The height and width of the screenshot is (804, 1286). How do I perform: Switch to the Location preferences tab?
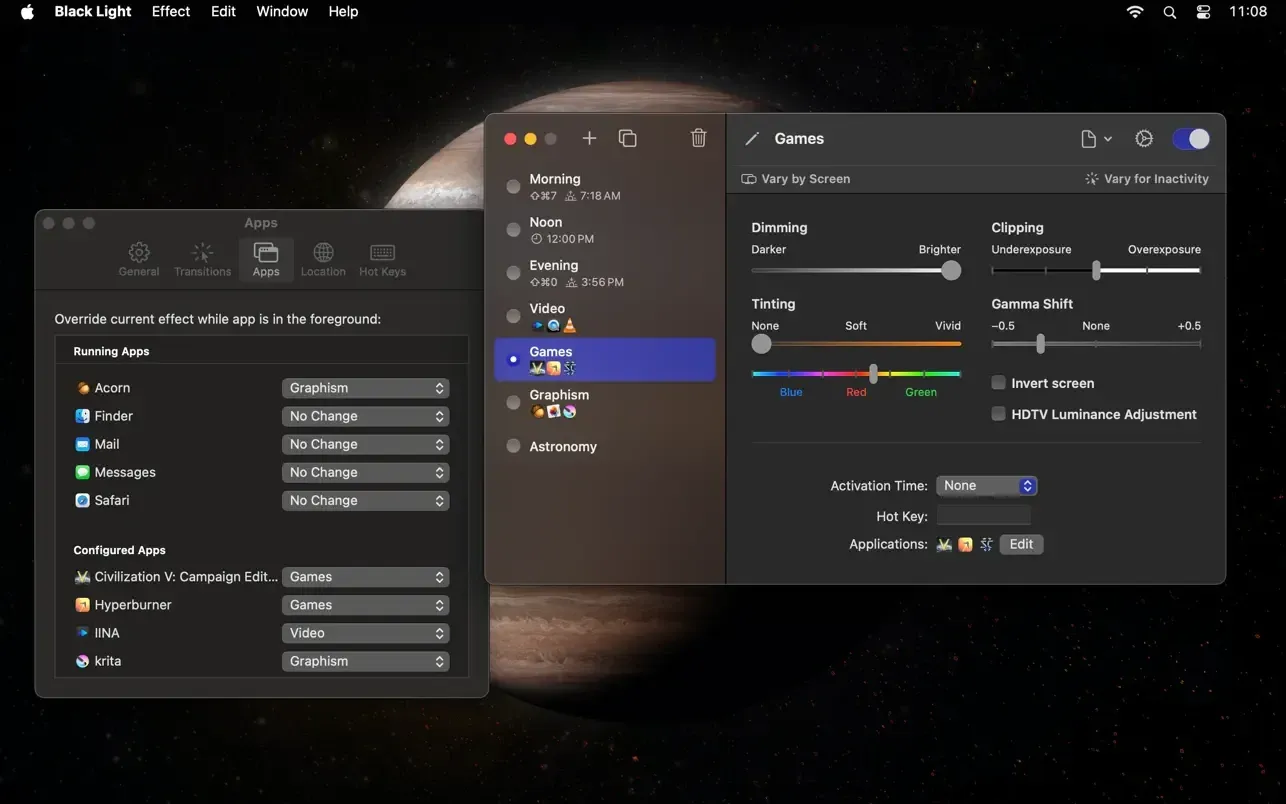[323, 259]
